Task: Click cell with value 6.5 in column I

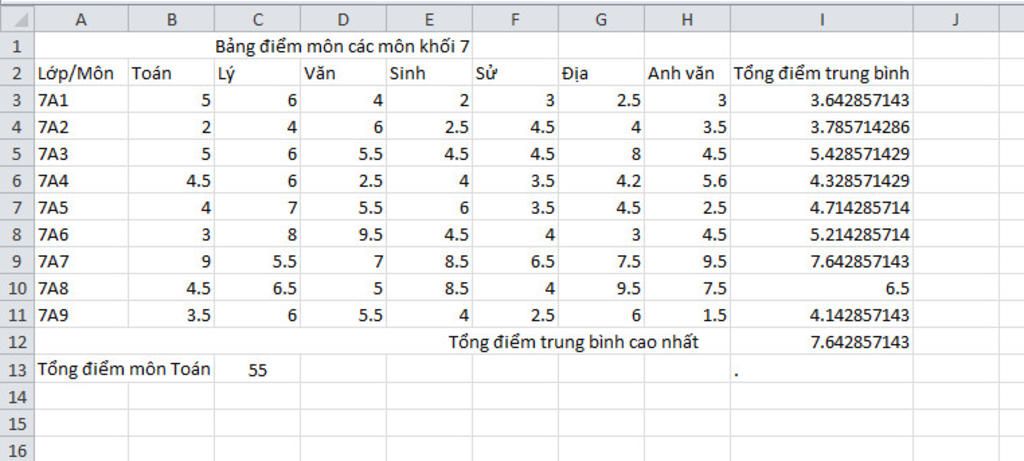Action: pos(822,288)
